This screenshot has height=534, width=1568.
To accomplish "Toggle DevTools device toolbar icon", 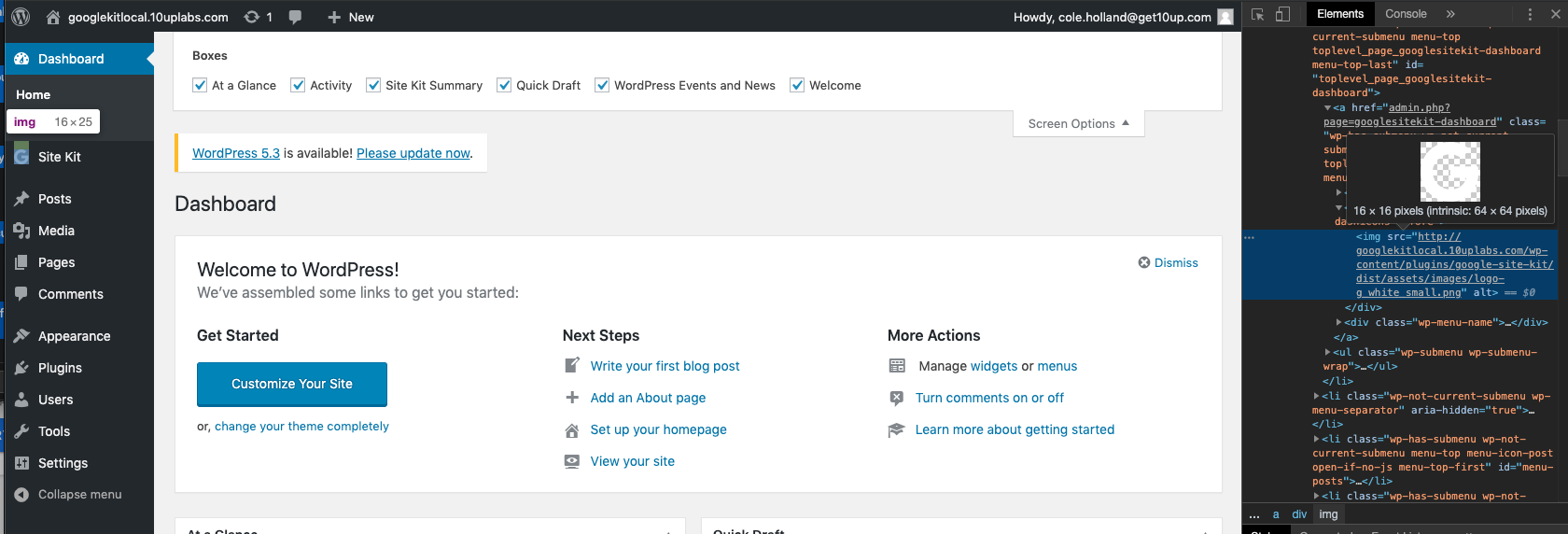I will click(1283, 14).
